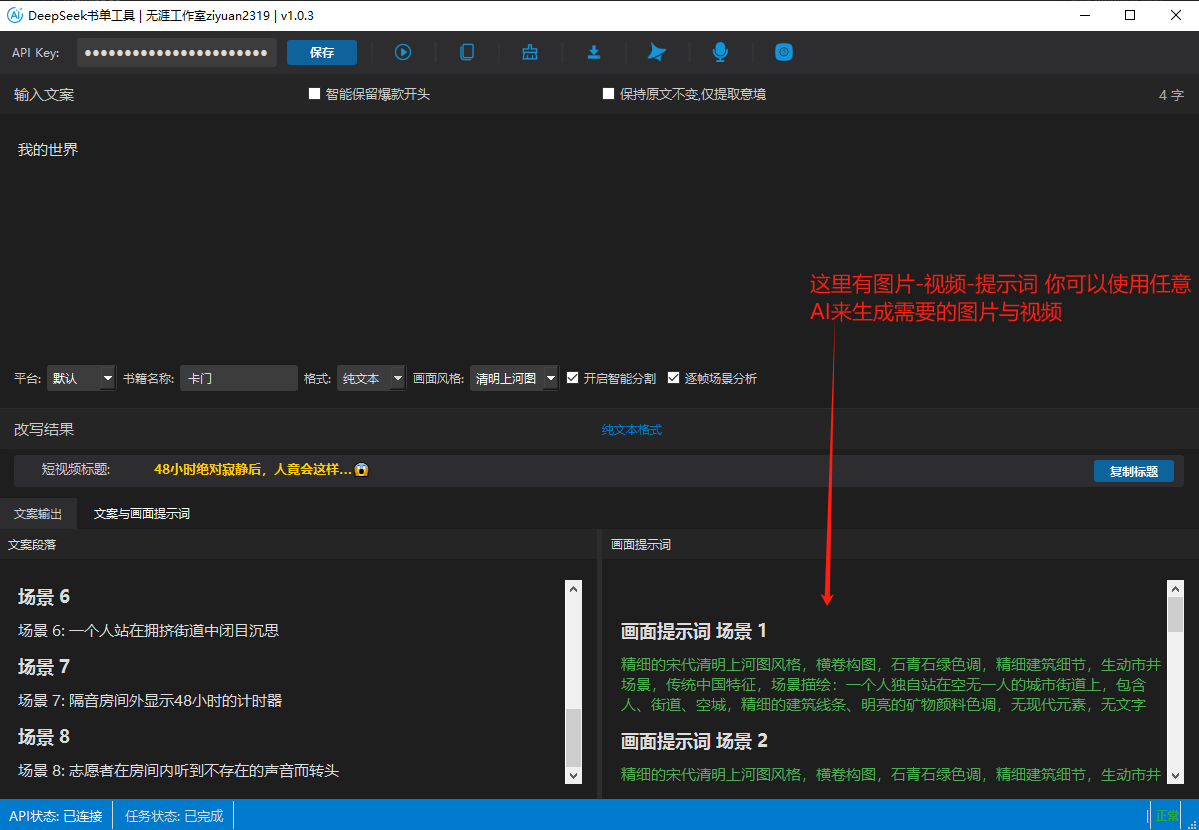
Task: Expand the 格式 format dropdown
Action: 371,378
